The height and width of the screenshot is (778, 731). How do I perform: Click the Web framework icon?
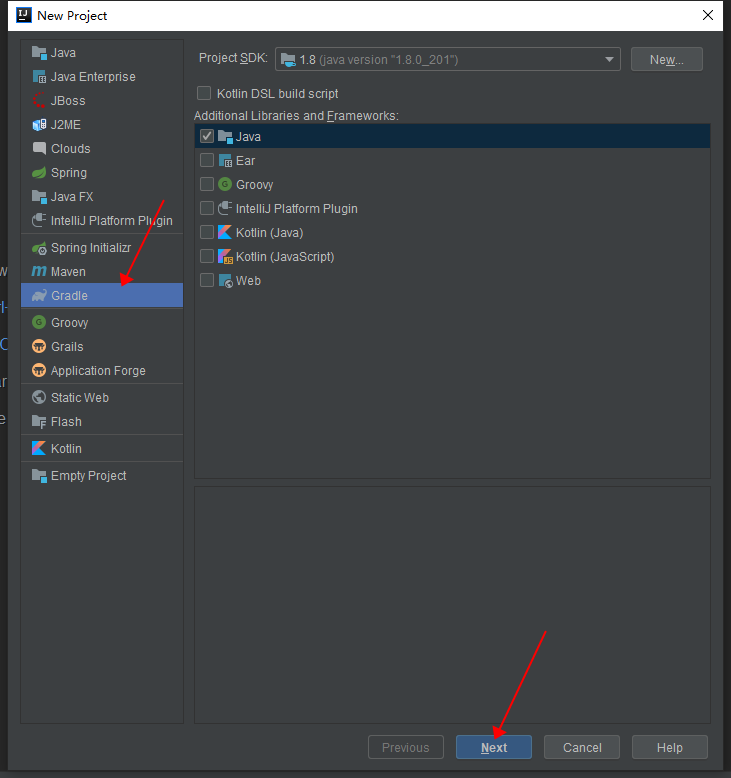point(225,281)
